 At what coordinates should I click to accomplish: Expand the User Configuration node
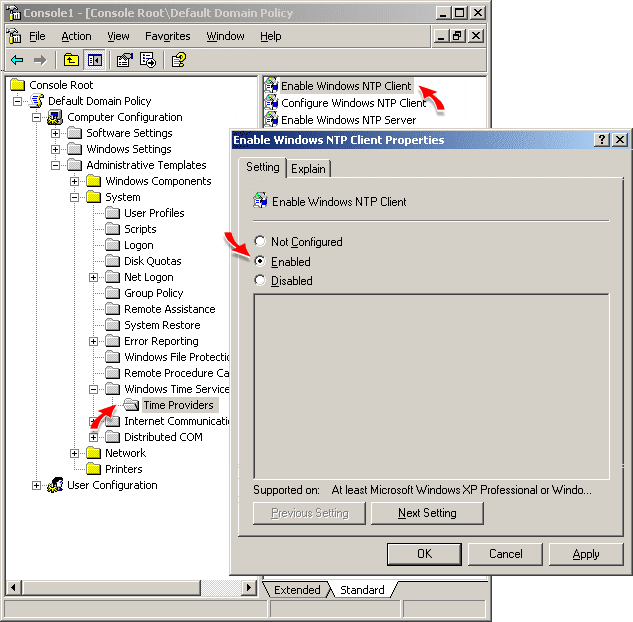(x=36, y=485)
